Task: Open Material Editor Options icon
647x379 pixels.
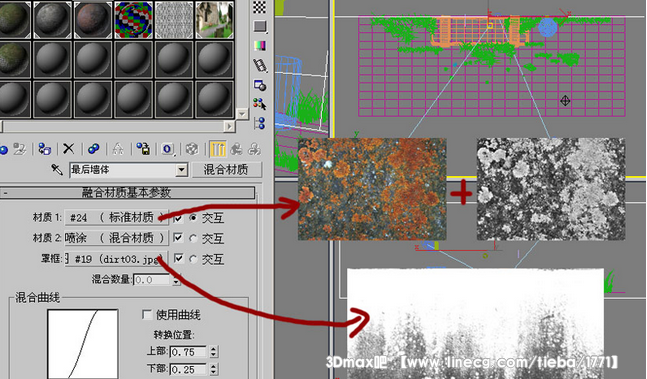Action: coord(260,85)
